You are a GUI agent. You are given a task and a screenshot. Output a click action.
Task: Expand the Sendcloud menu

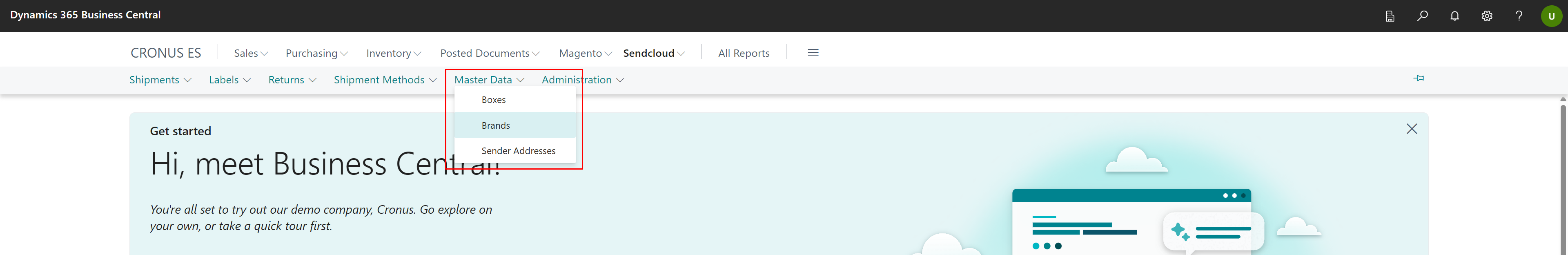tap(654, 53)
